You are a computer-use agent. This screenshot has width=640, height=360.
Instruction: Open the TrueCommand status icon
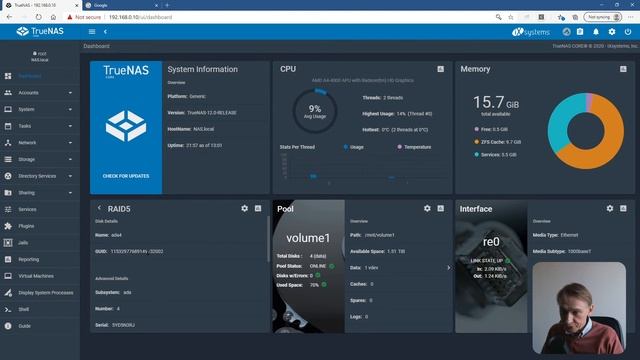tap(566, 31)
